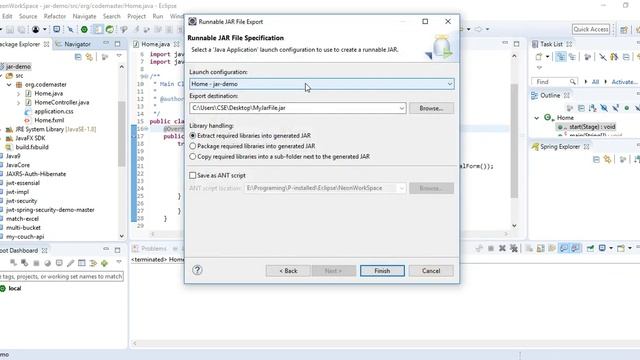640x360 pixels.
Task: Open the New Task dropdown arrow in Task List
Action: coord(547,57)
